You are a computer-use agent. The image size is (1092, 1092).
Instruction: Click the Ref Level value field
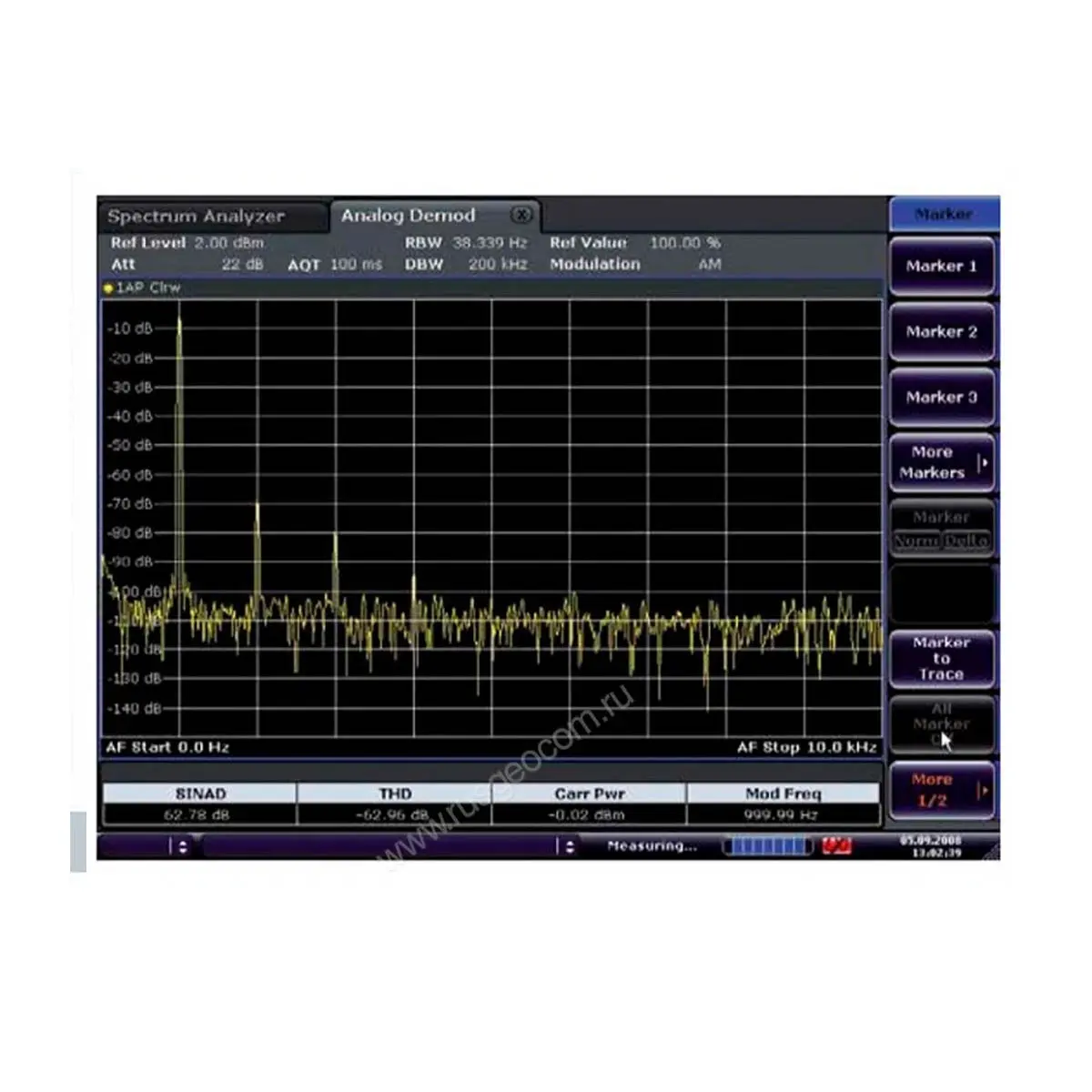228,243
